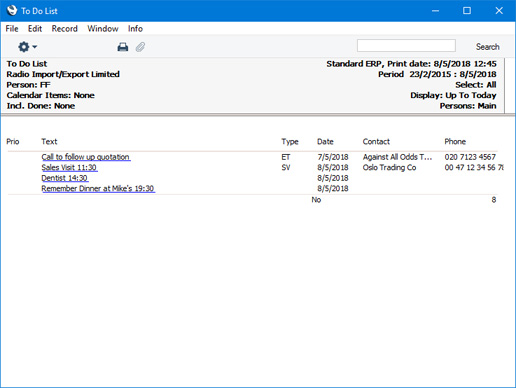
Task: Click the 'No' total label
Action: (316, 200)
